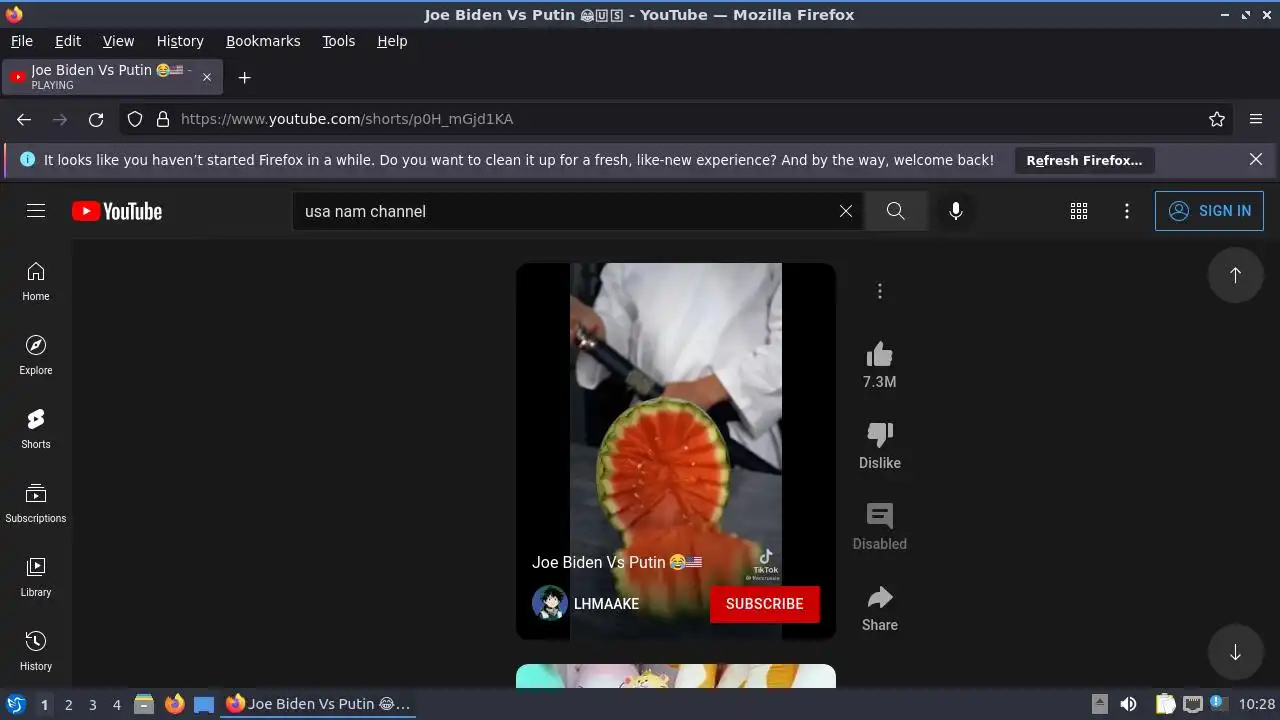The height and width of the screenshot is (720, 1280).
Task: Click the next short thumbnail below
Action: 676,676
